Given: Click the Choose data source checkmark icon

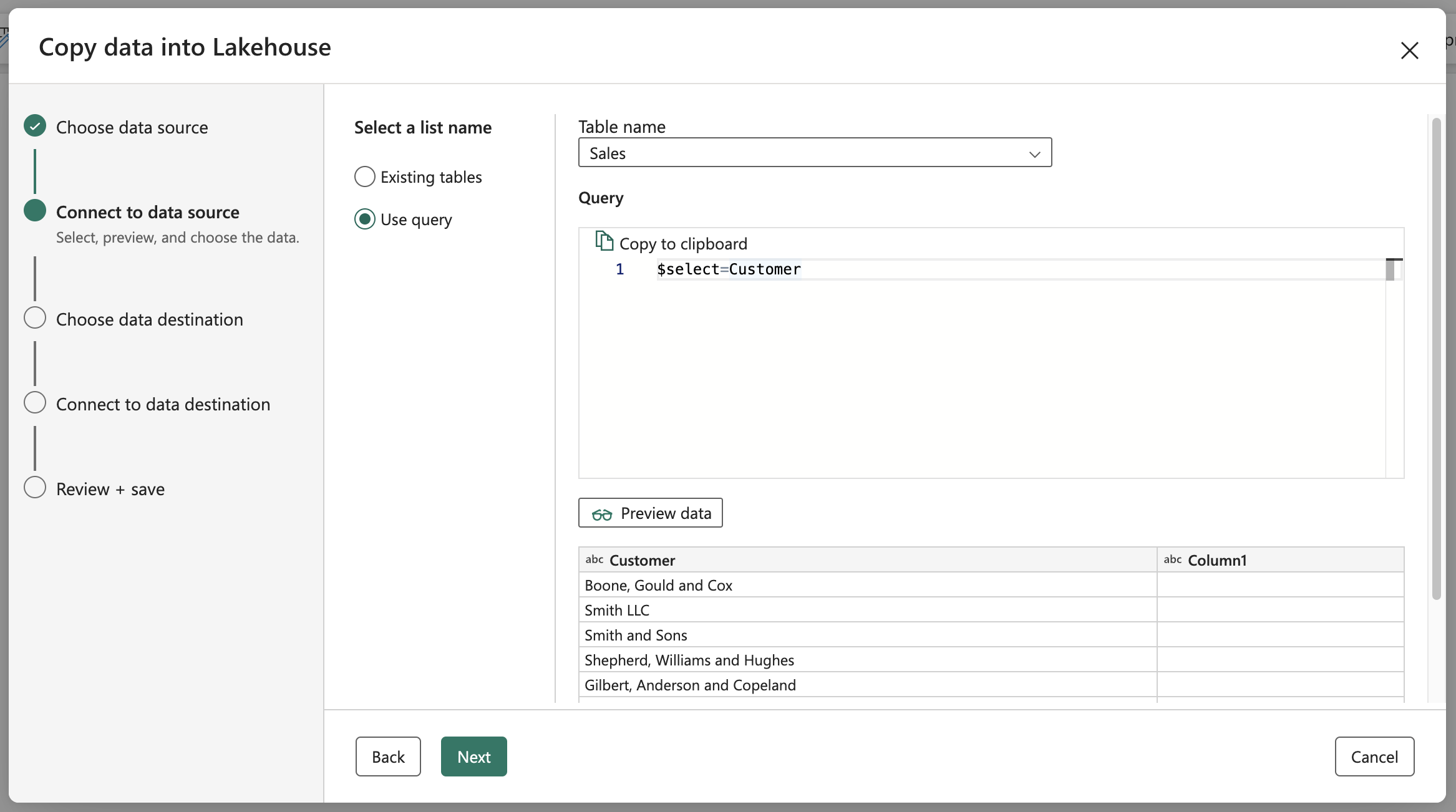Looking at the screenshot, I should pyautogui.click(x=35, y=126).
